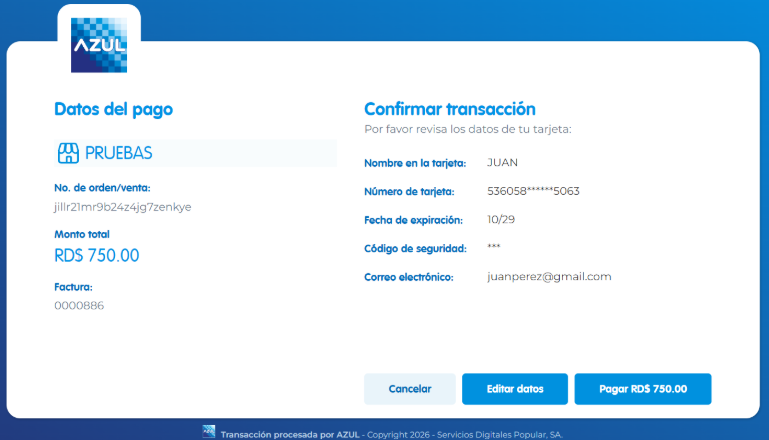Click the AZUL logo at top

[x=99, y=45]
